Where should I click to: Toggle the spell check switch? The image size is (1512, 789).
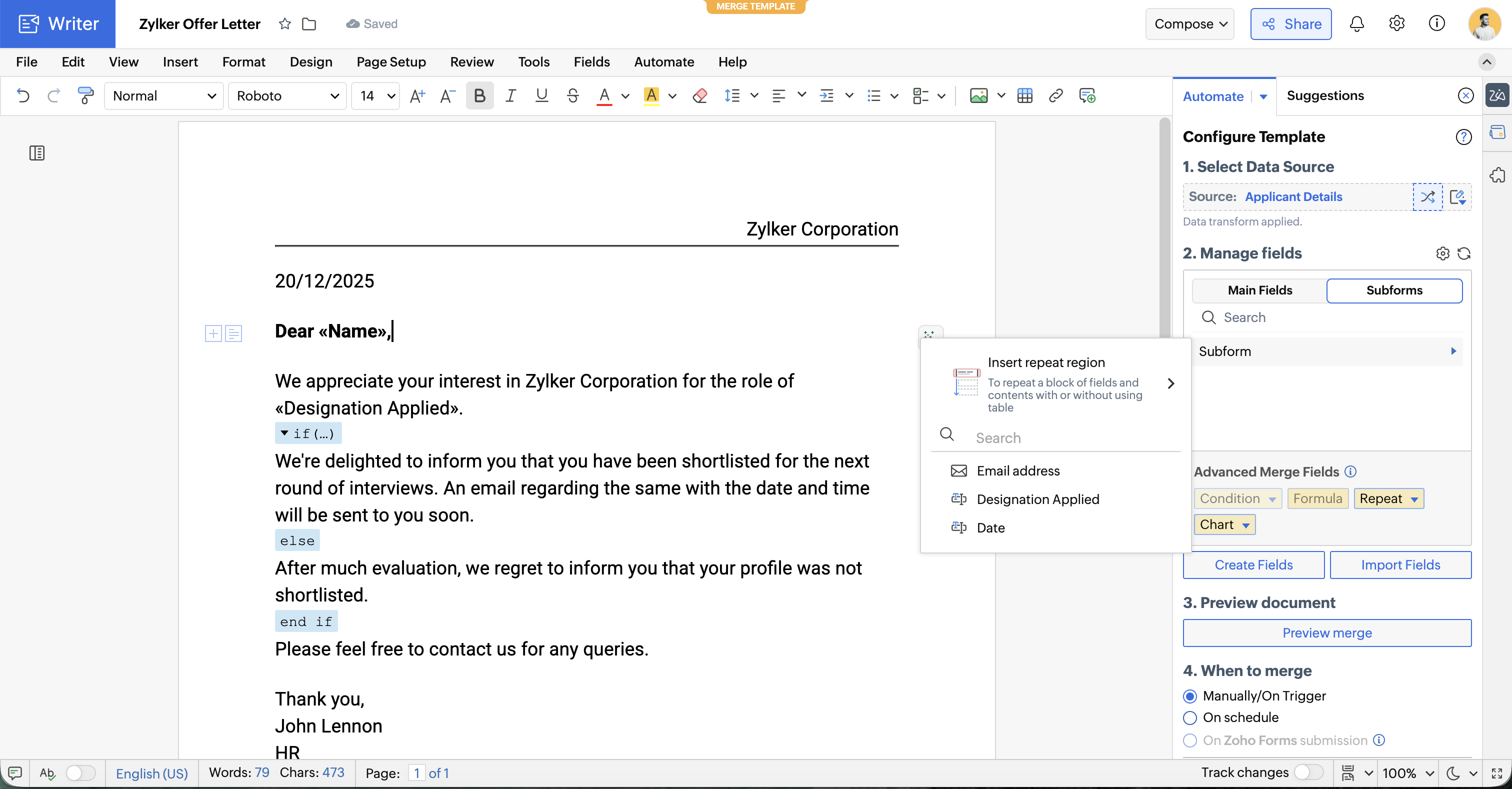pyautogui.click(x=80, y=772)
